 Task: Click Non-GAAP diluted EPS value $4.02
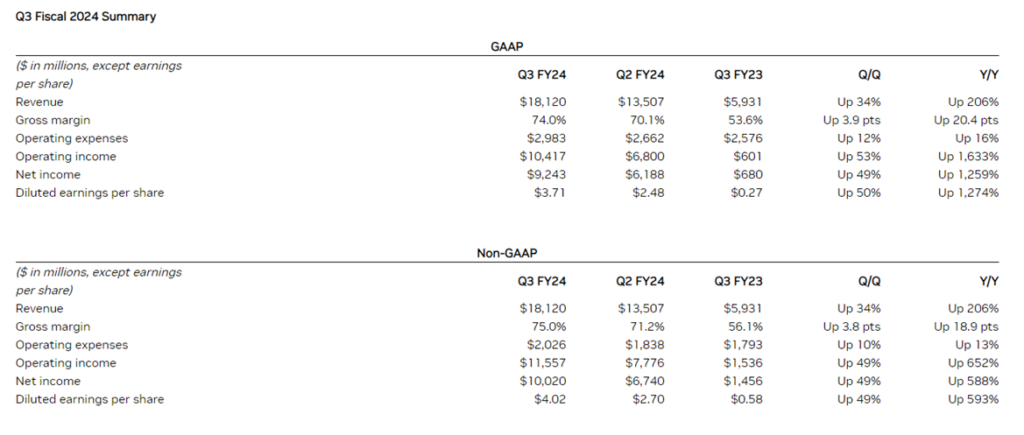(552, 399)
